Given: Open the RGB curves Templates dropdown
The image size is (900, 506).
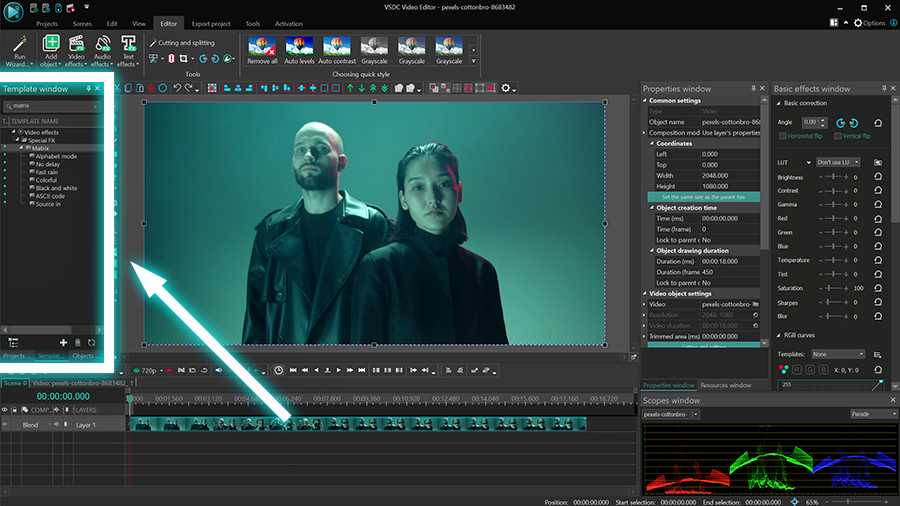Looking at the screenshot, I should [838, 354].
